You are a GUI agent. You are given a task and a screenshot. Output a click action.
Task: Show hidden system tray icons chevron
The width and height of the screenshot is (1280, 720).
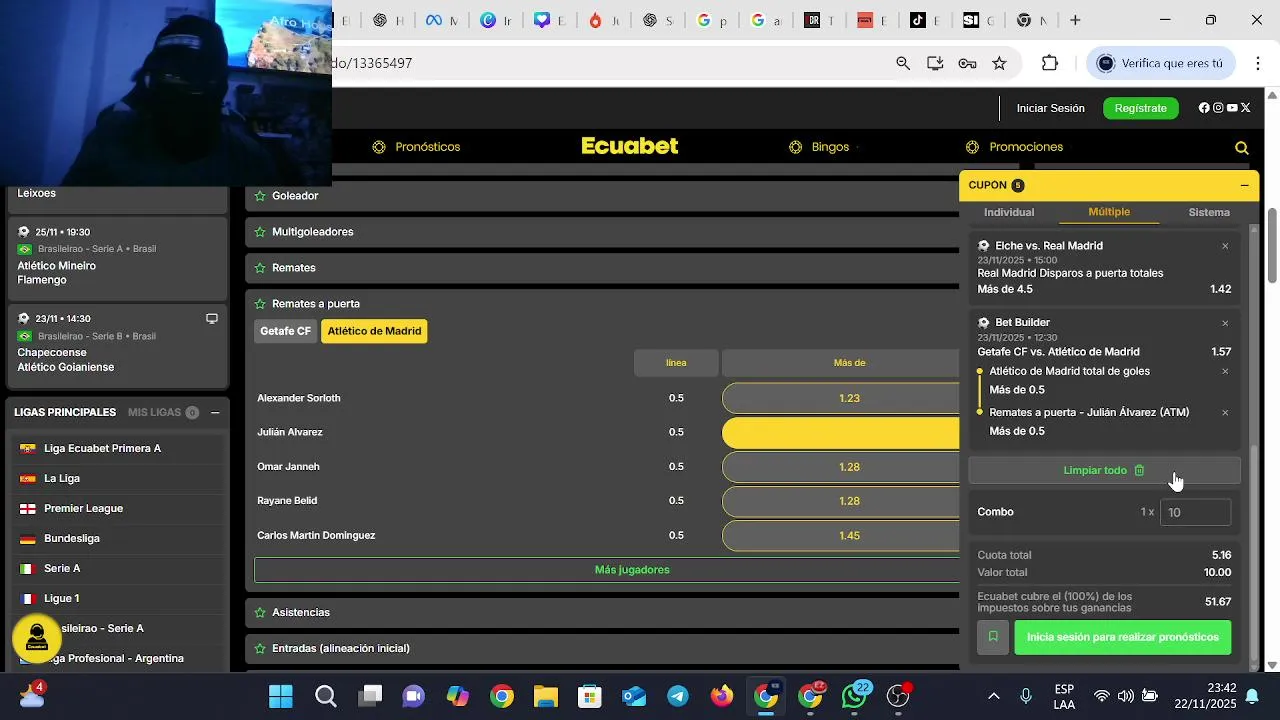coord(993,696)
